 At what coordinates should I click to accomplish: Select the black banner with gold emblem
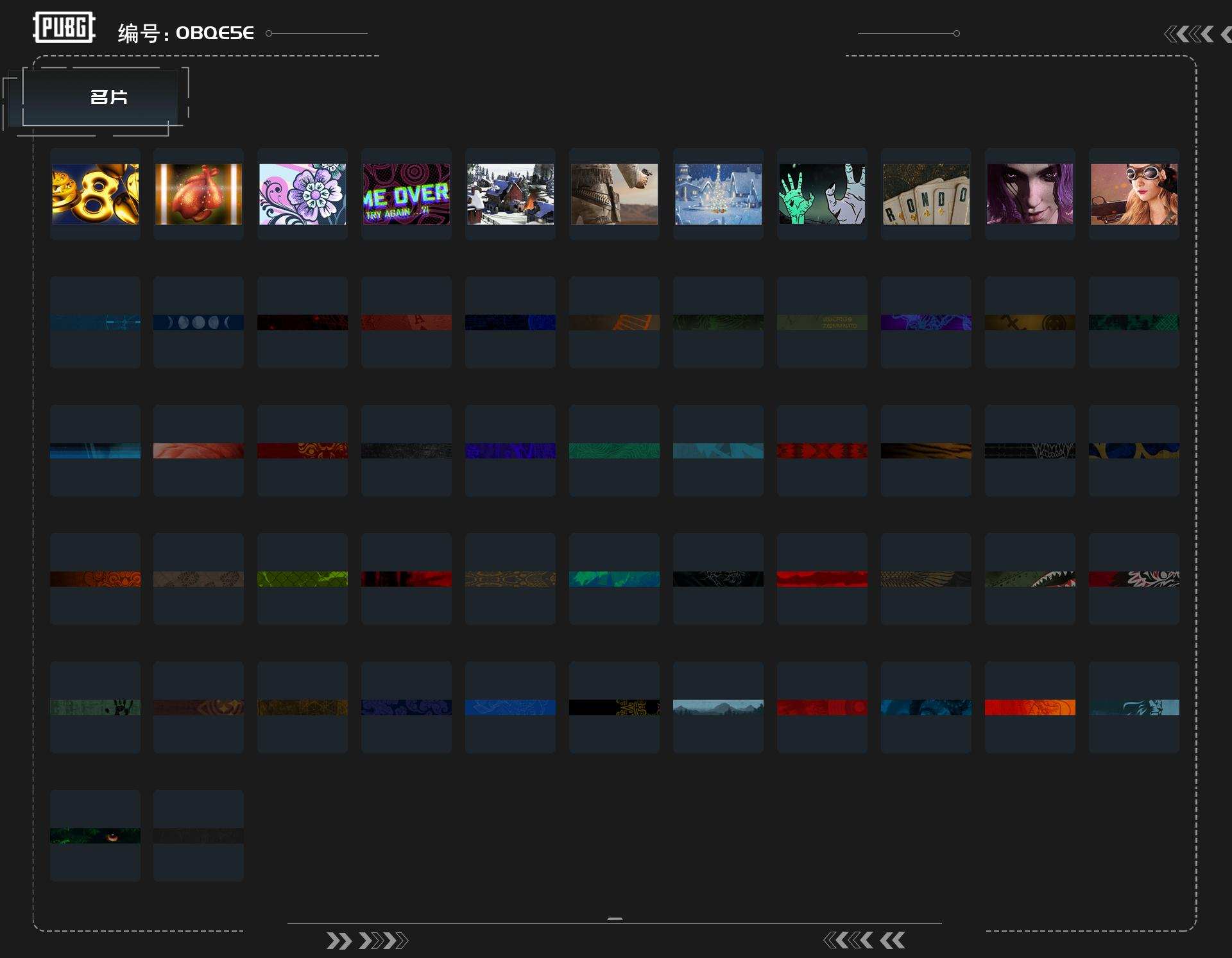614,707
